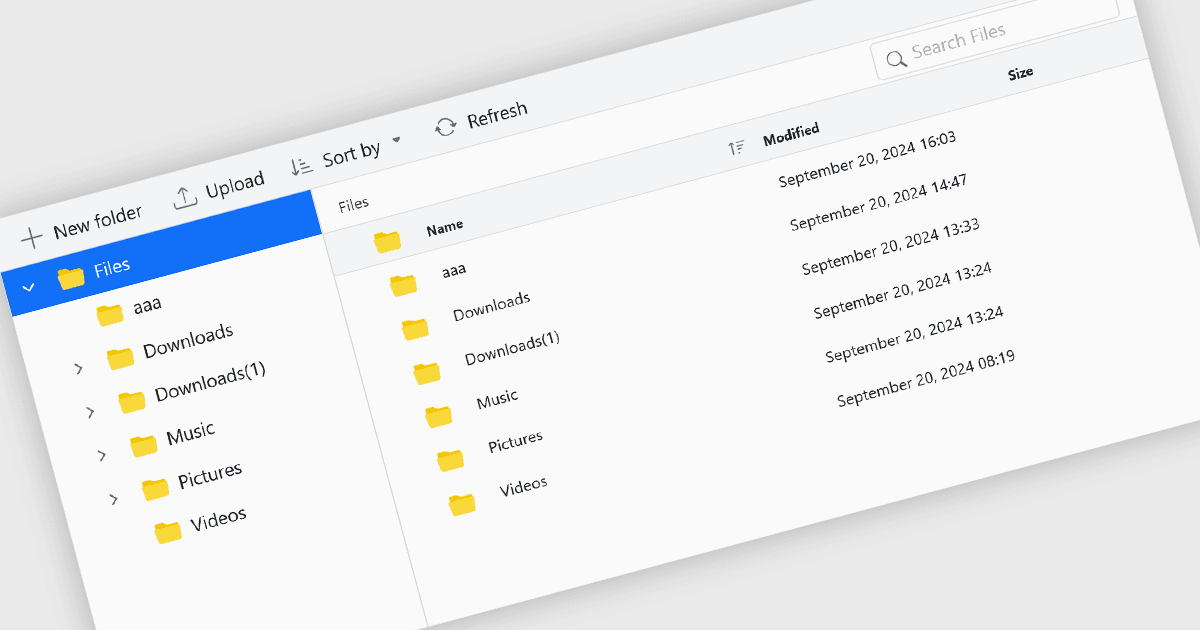Screen dimensions: 1200x630
Task: Select Files in the folder tree
Action: point(112,268)
